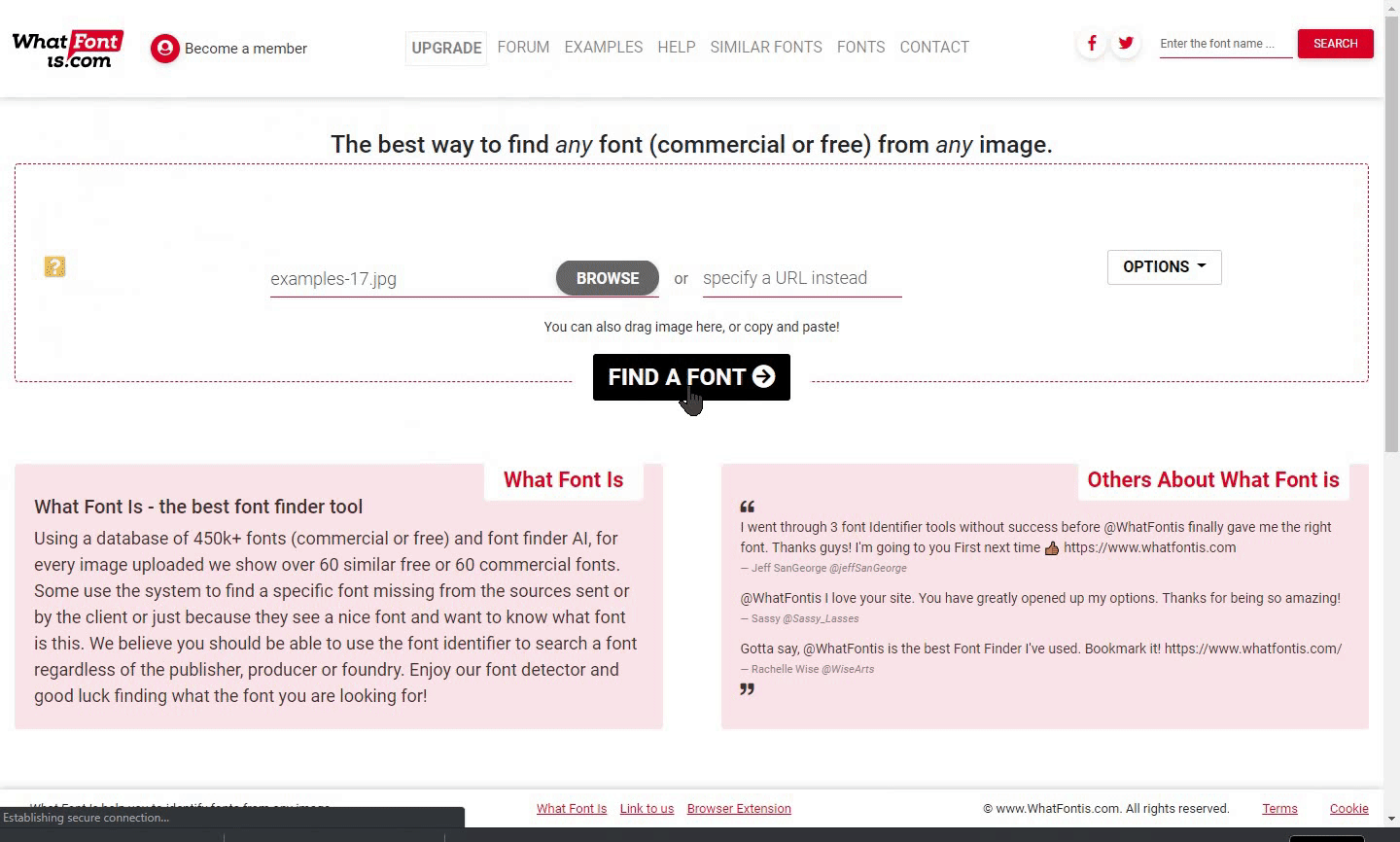Click the examples-17.jpg file field
Screen dimensions: 1400x842
pyautogui.click(x=412, y=279)
